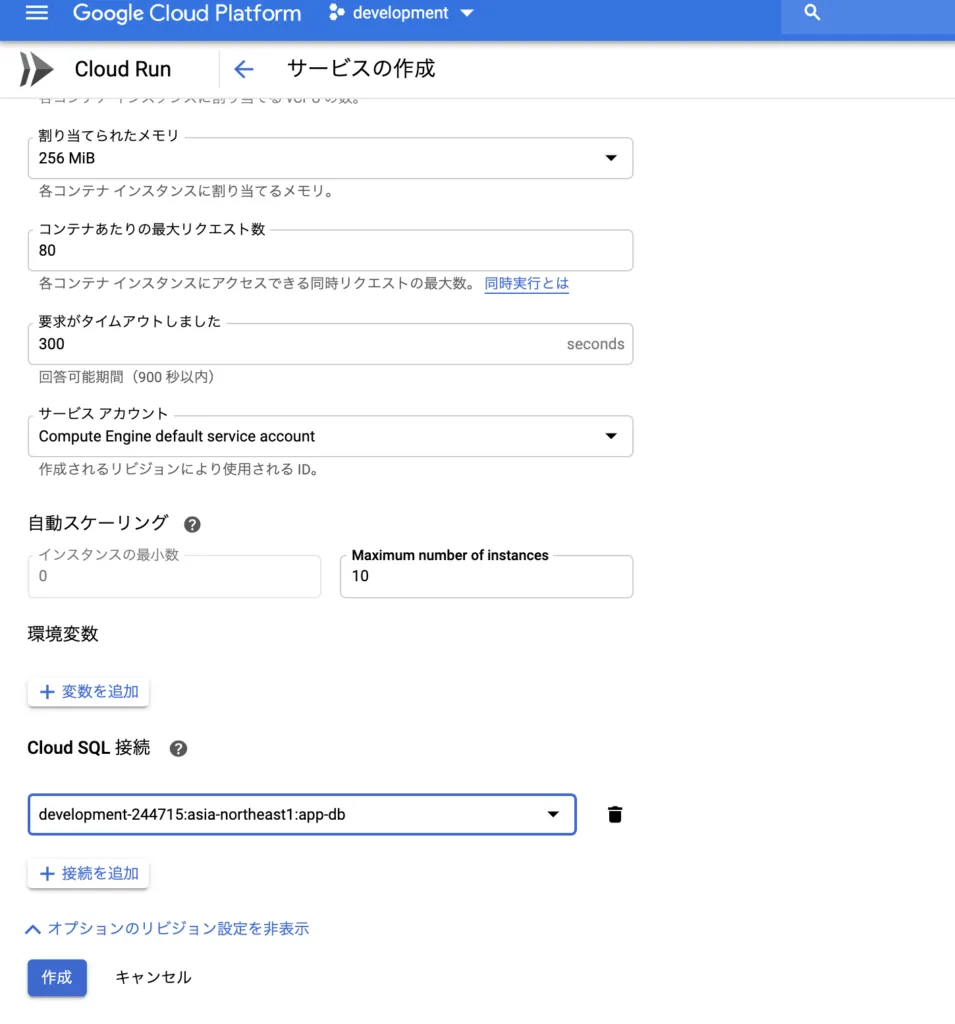Click the 環境変数 heading
The width and height of the screenshot is (955, 1024).
pos(63,634)
